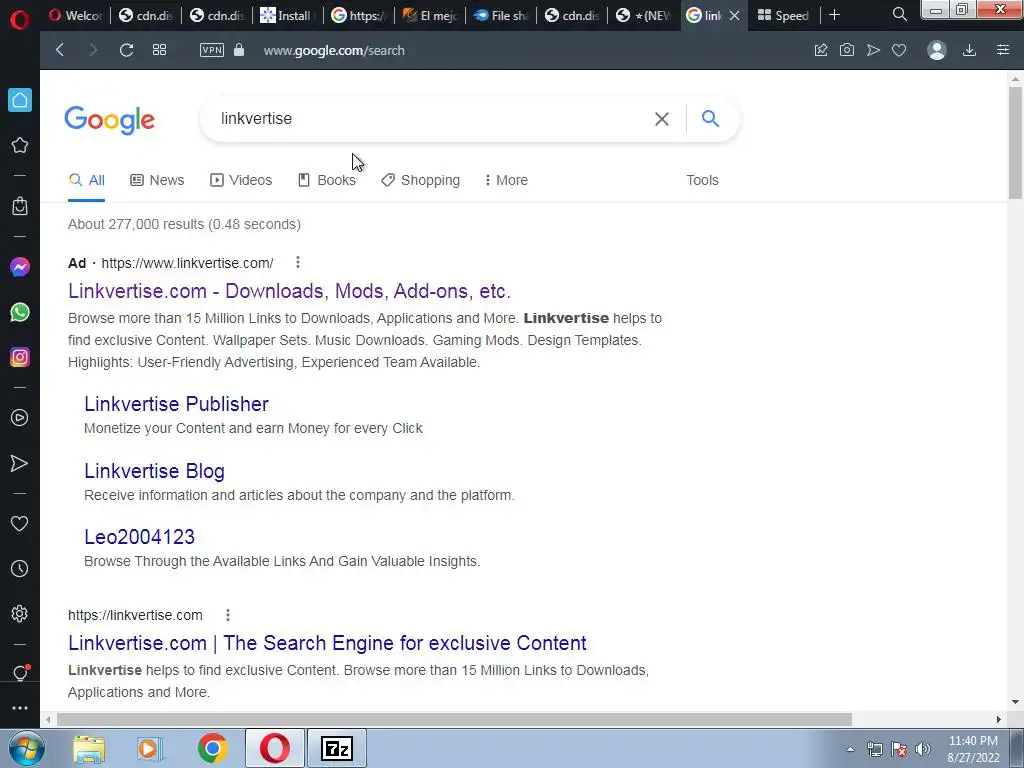Screen dimensions: 1024x768
Task: Select the All results tab
Action: 87,180
